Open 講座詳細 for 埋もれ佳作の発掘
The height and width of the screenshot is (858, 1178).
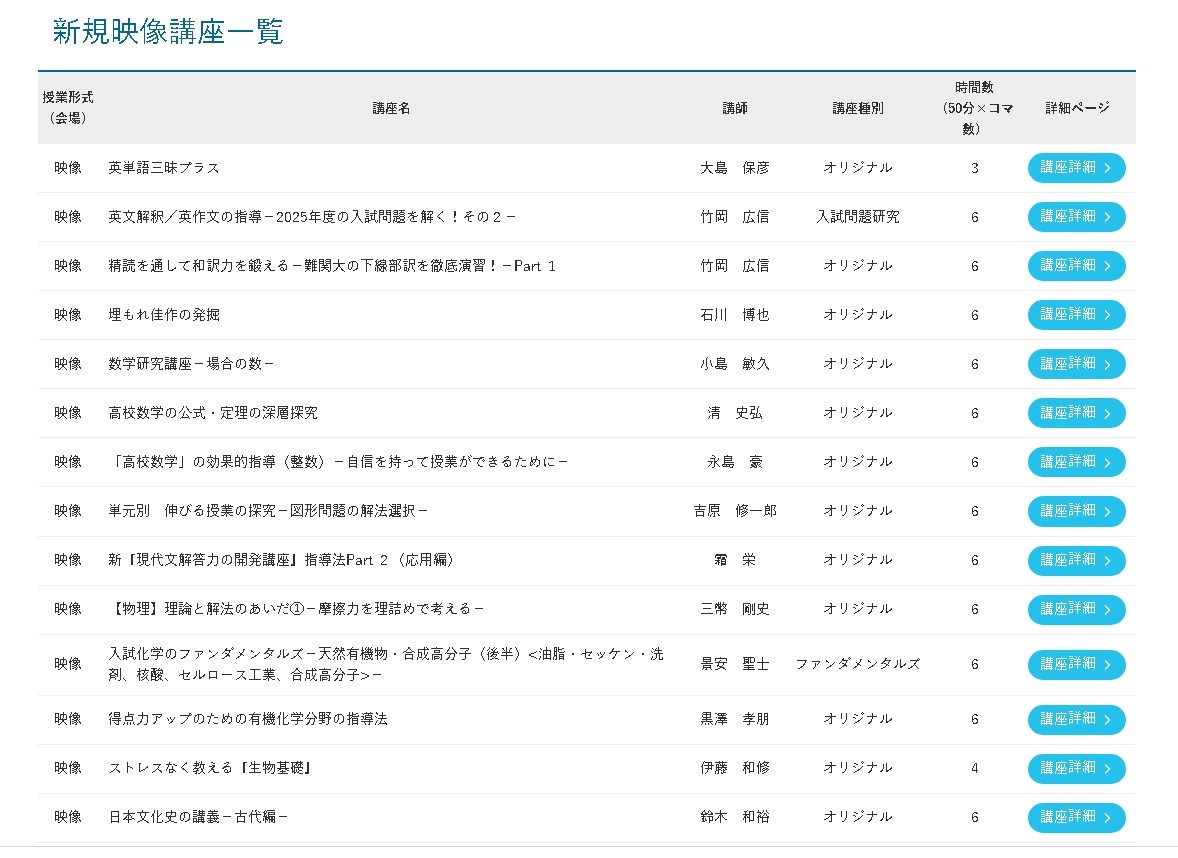(x=1076, y=315)
